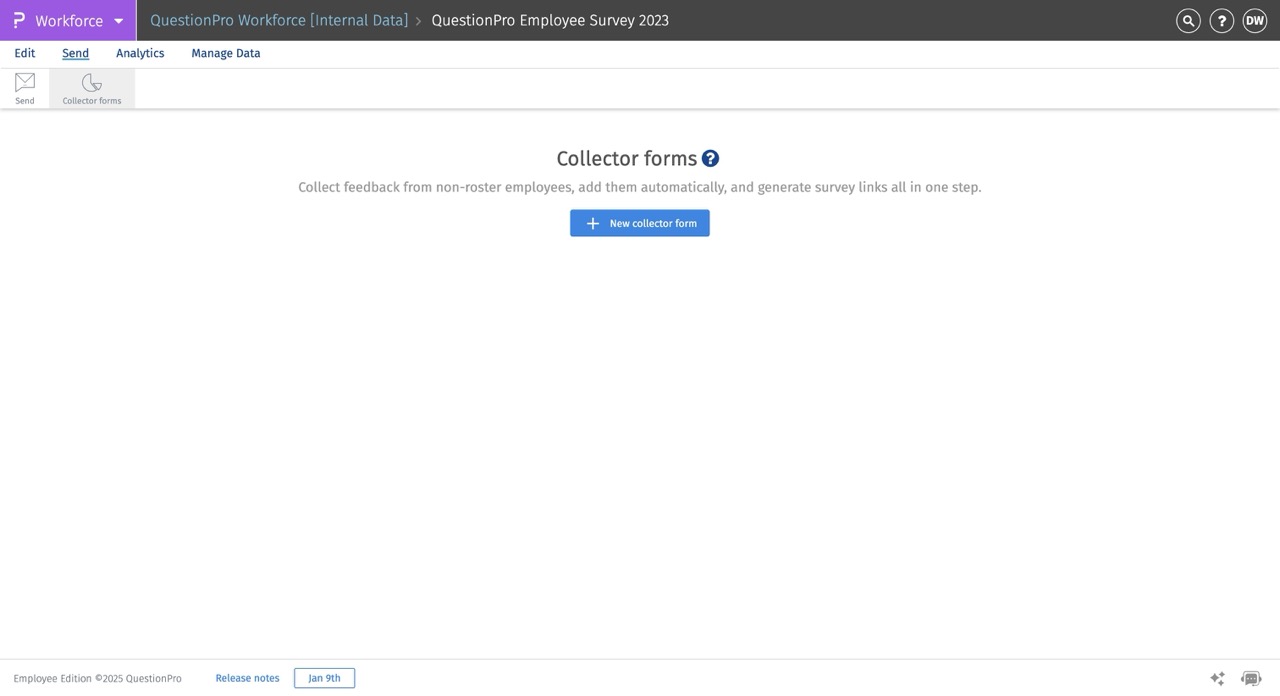This screenshot has width=1280, height=696.
Task: Open the help question mark icon in header
Action: pos(1221,20)
